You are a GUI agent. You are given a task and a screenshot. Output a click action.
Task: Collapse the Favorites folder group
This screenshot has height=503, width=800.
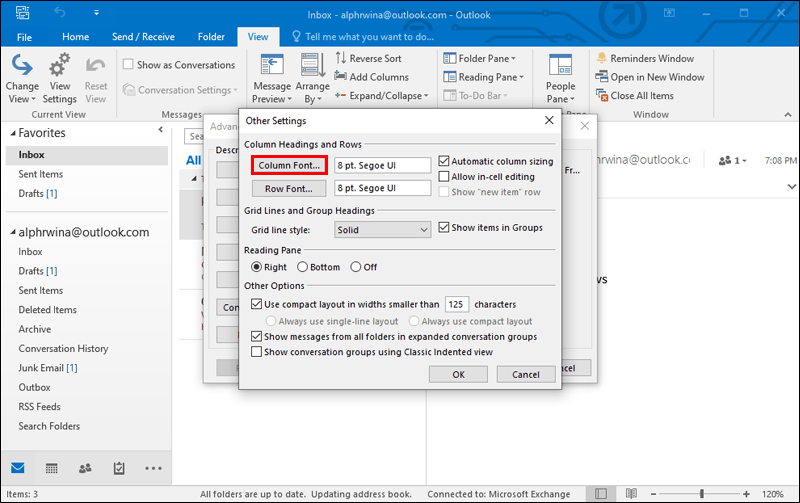point(13,133)
